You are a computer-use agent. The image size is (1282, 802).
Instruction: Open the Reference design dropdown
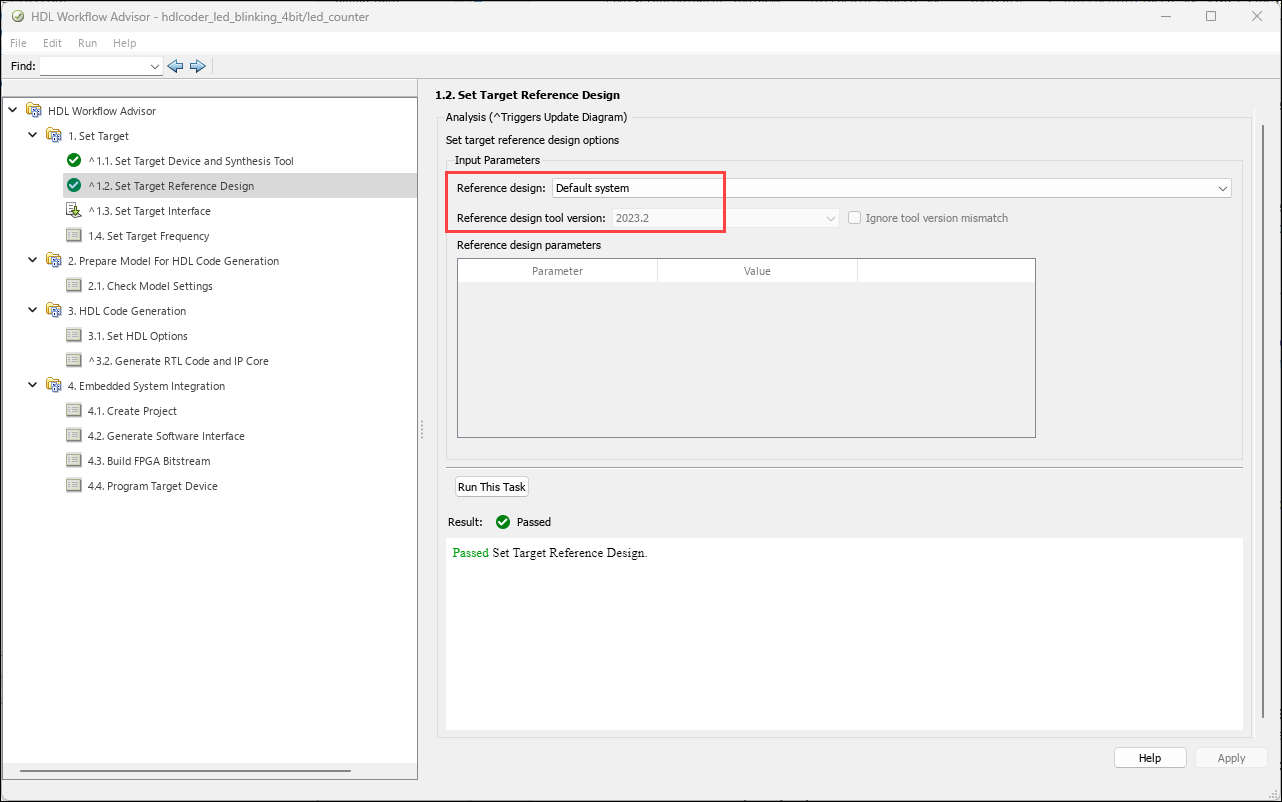[1223, 188]
